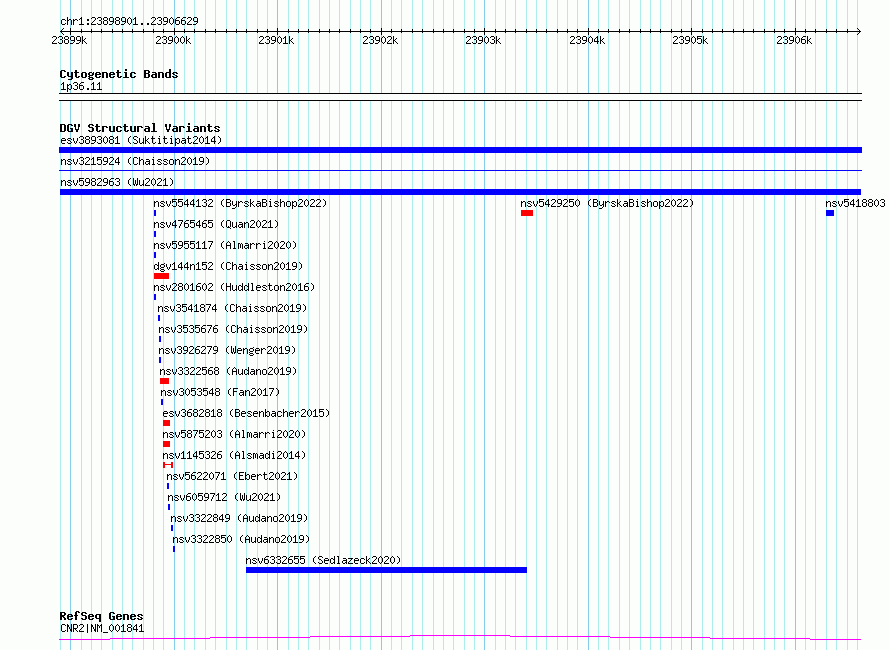The image size is (890, 650).
Task: Click the nsv6059712 (Wu2021) label
Action: [x=224, y=497]
